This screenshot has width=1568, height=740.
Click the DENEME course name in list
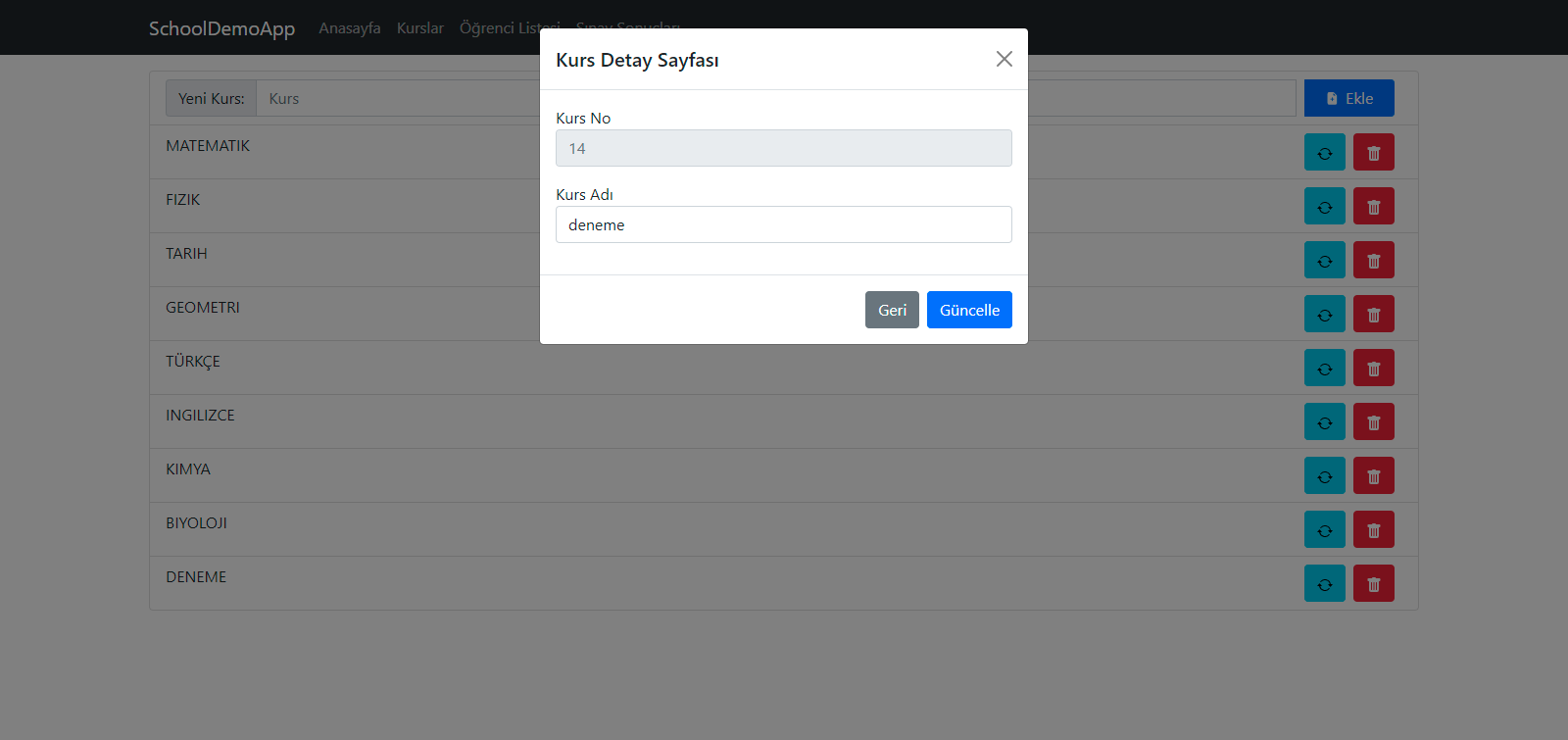click(x=196, y=577)
